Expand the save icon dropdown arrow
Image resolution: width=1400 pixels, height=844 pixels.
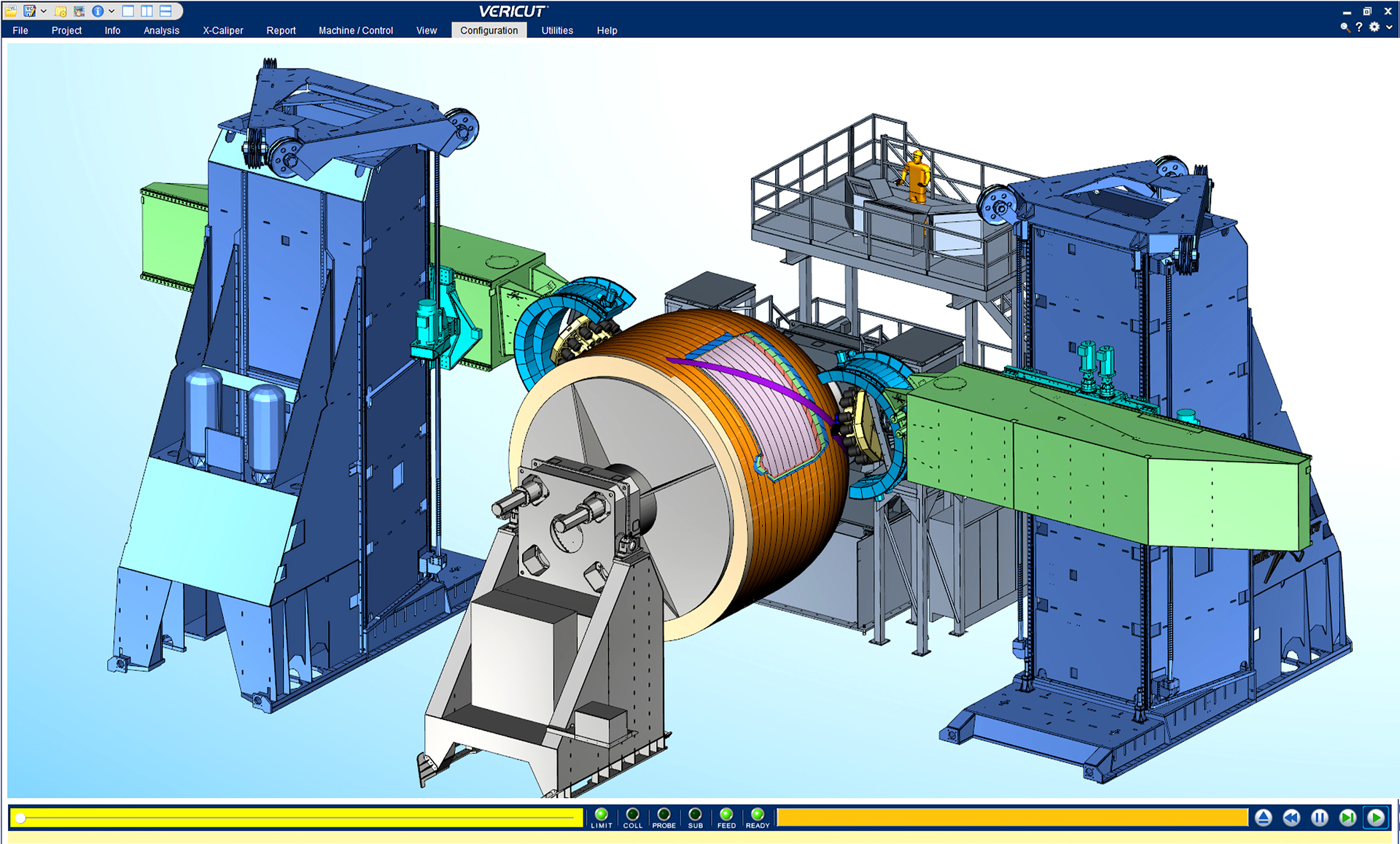44,11
